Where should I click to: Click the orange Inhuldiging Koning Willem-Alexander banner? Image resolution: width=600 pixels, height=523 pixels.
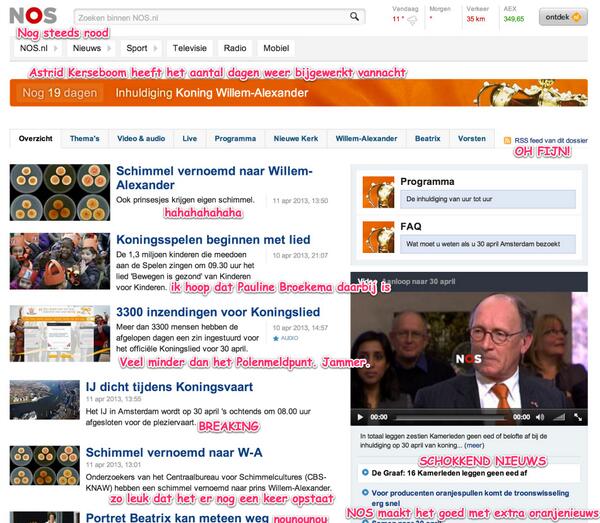298,93
